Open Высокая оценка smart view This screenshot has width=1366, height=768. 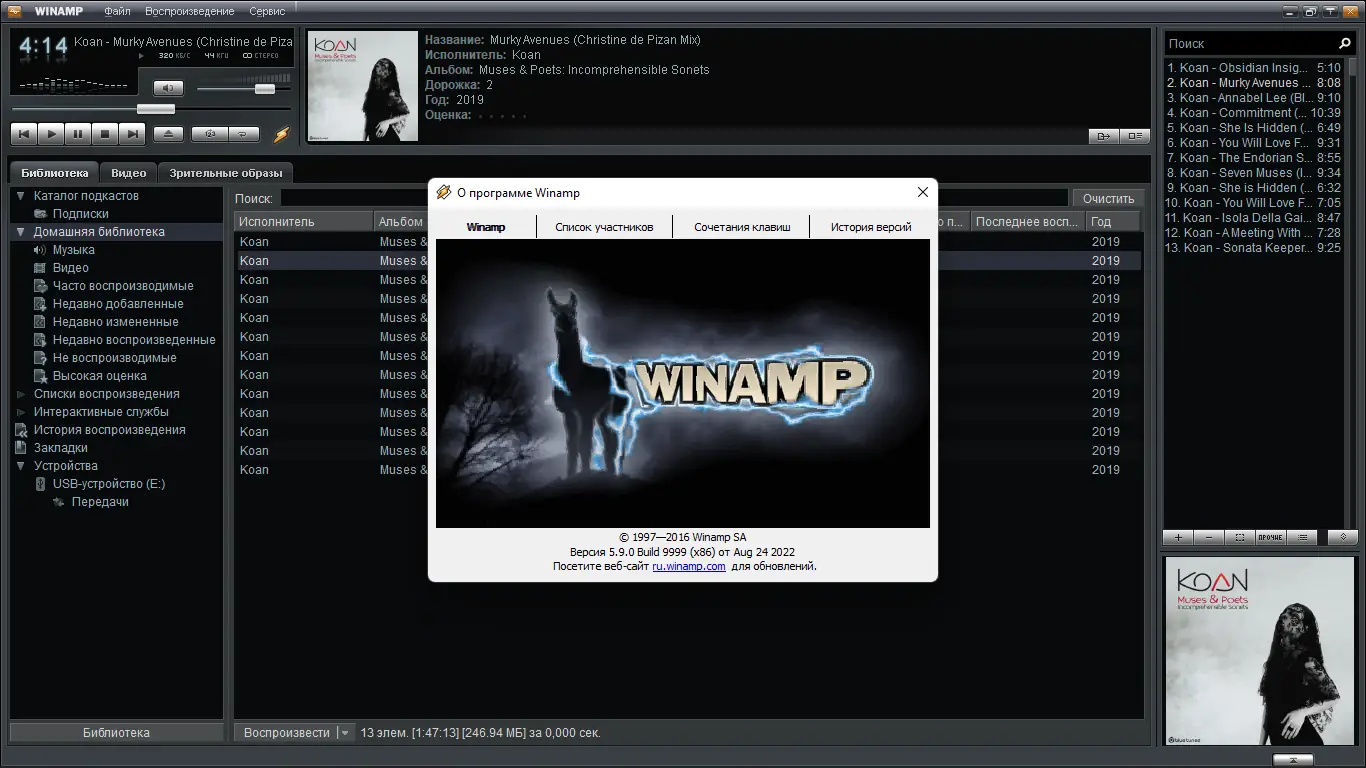100,376
